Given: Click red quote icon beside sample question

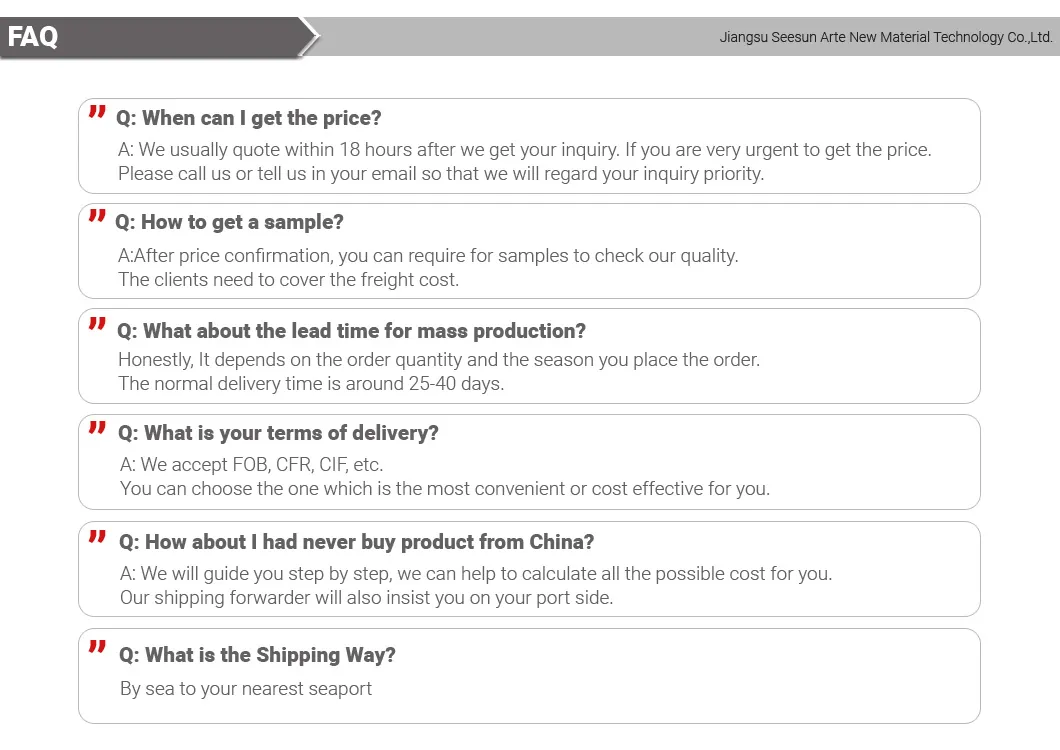Looking at the screenshot, I should [x=97, y=216].
